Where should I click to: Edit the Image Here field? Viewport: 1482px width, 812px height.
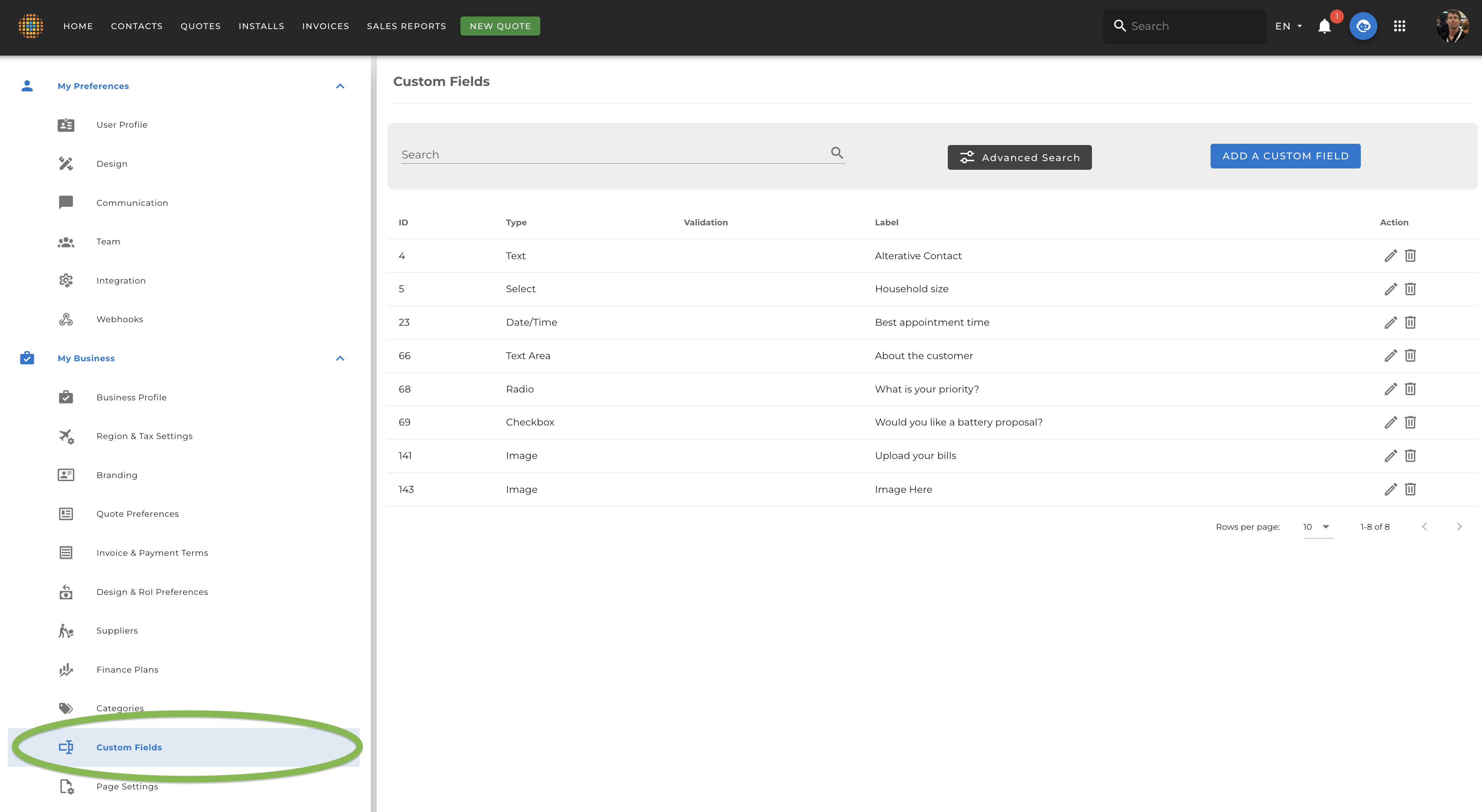(1390, 489)
